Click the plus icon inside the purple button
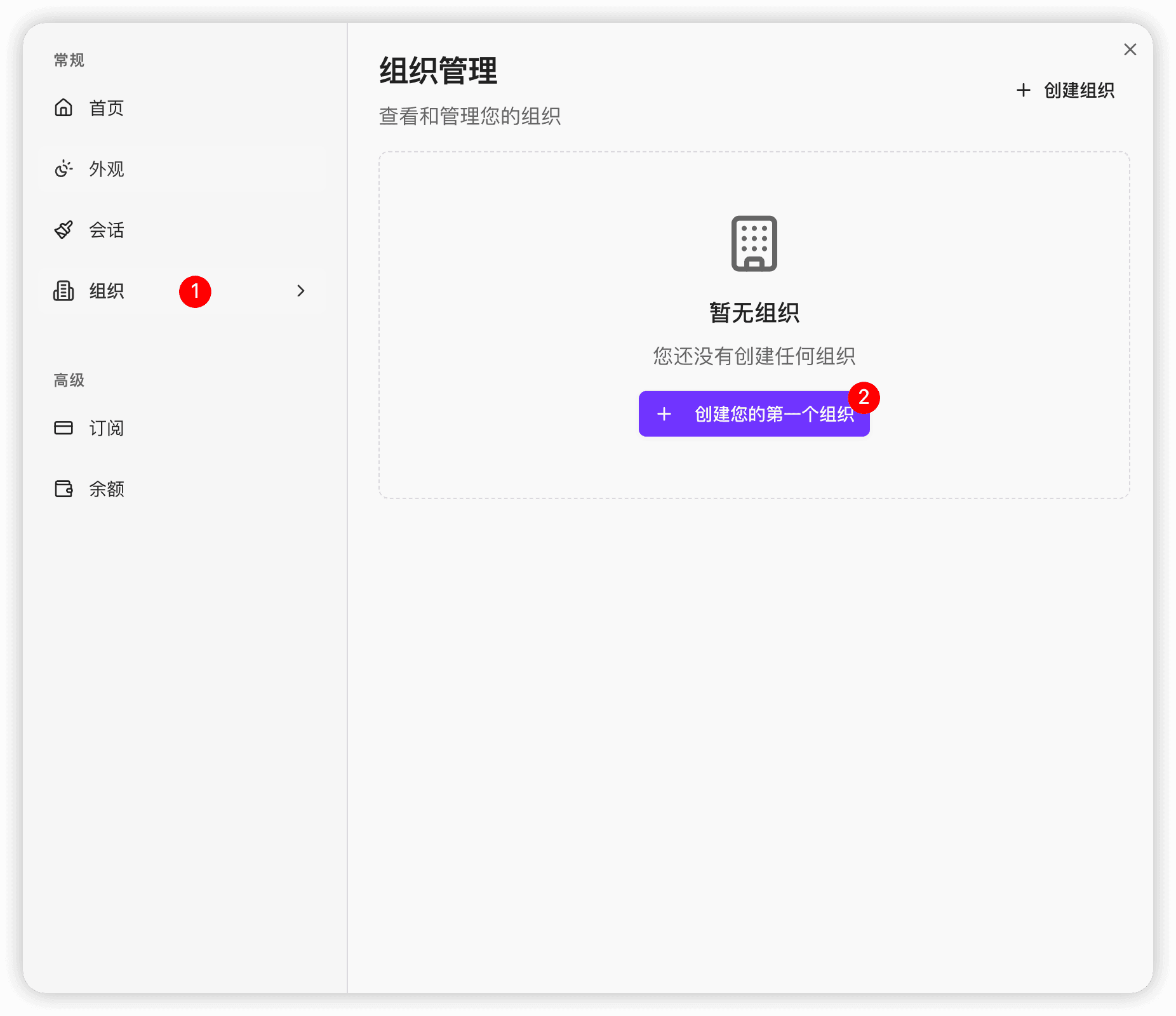Viewport: 1176px width, 1016px height. pos(664,414)
